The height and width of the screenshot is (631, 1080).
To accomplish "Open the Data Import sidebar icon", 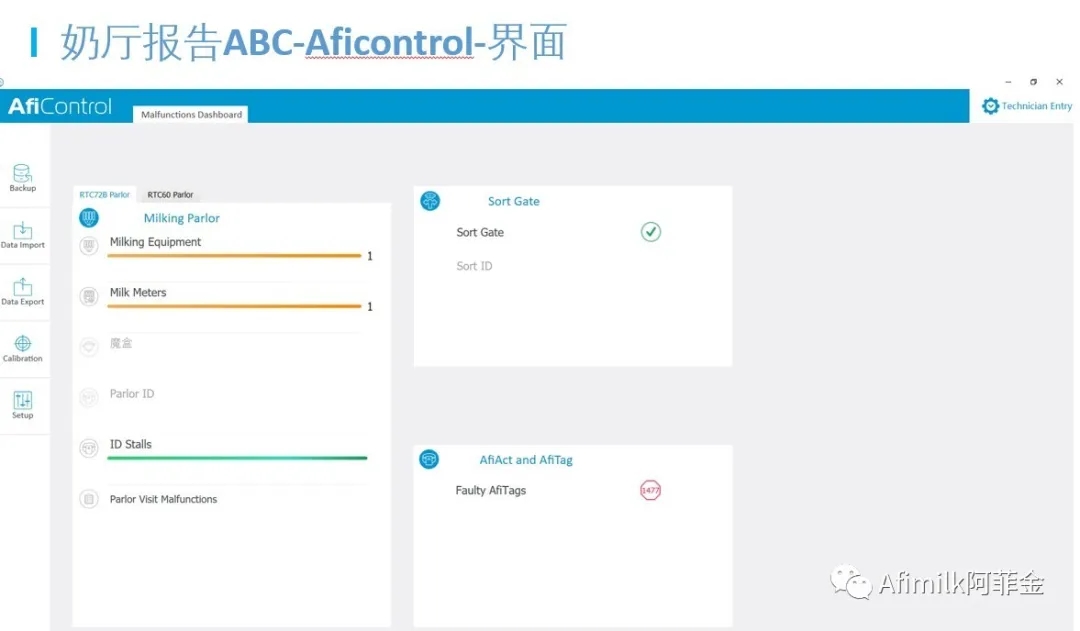I will coord(22,230).
